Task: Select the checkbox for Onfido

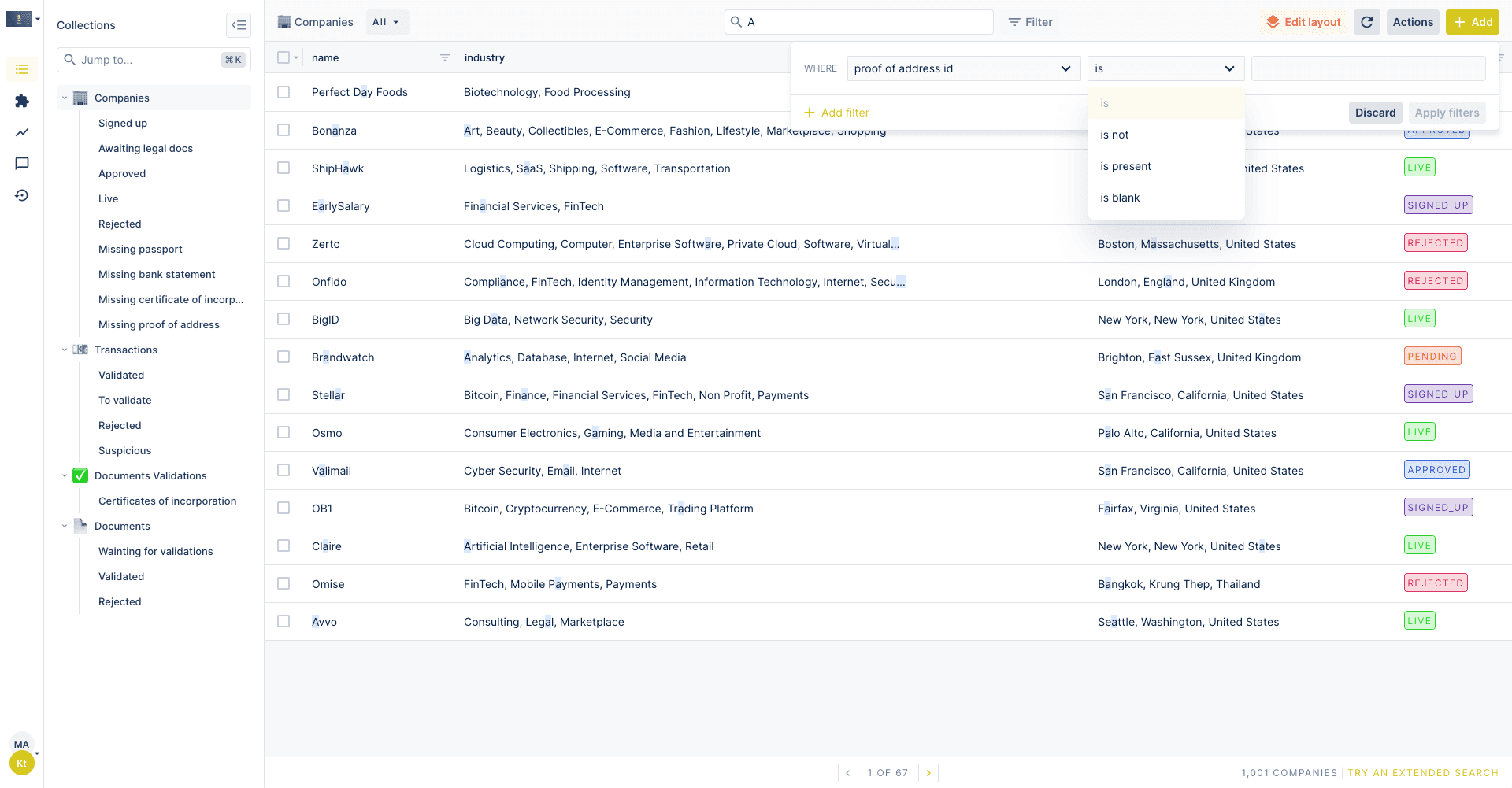Action: 283,281
